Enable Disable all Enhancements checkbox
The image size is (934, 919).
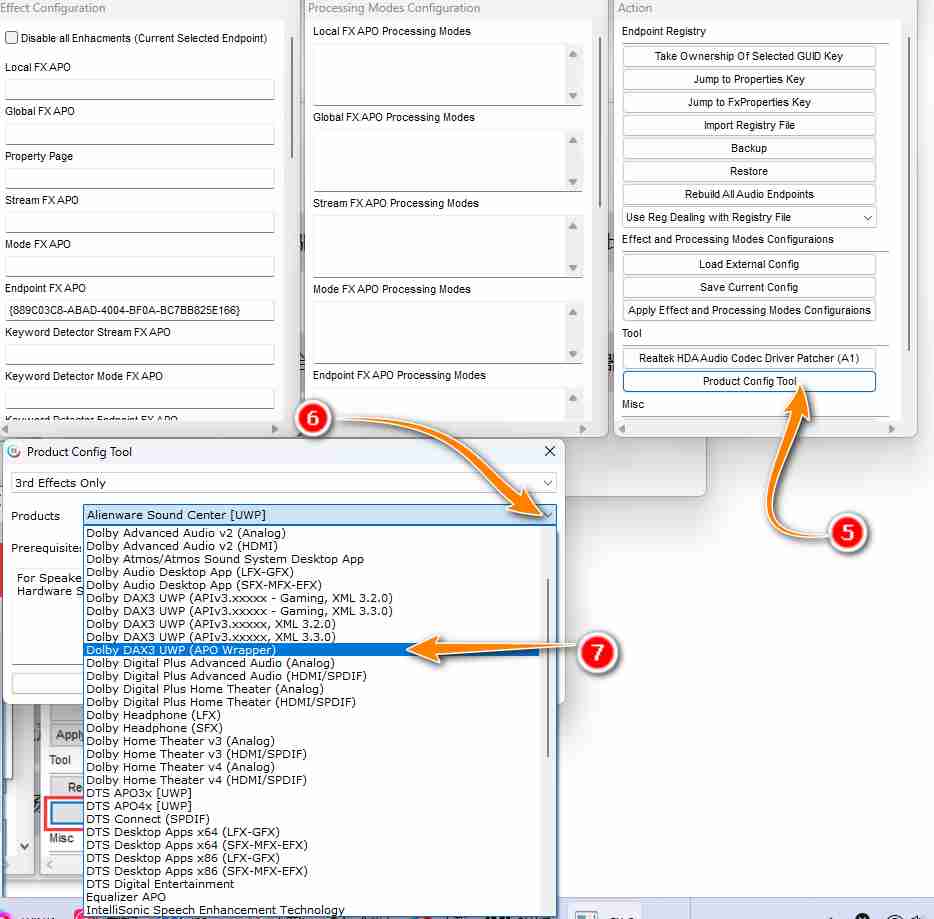pyautogui.click(x=12, y=38)
